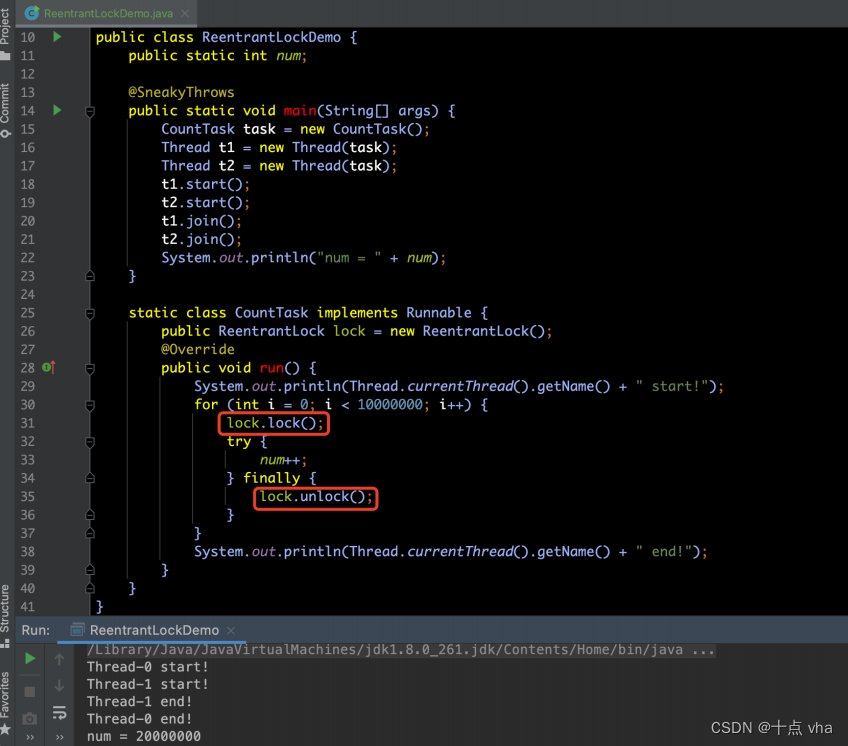Collapse the main method fold arrow
The image size is (848, 746).
[90, 113]
